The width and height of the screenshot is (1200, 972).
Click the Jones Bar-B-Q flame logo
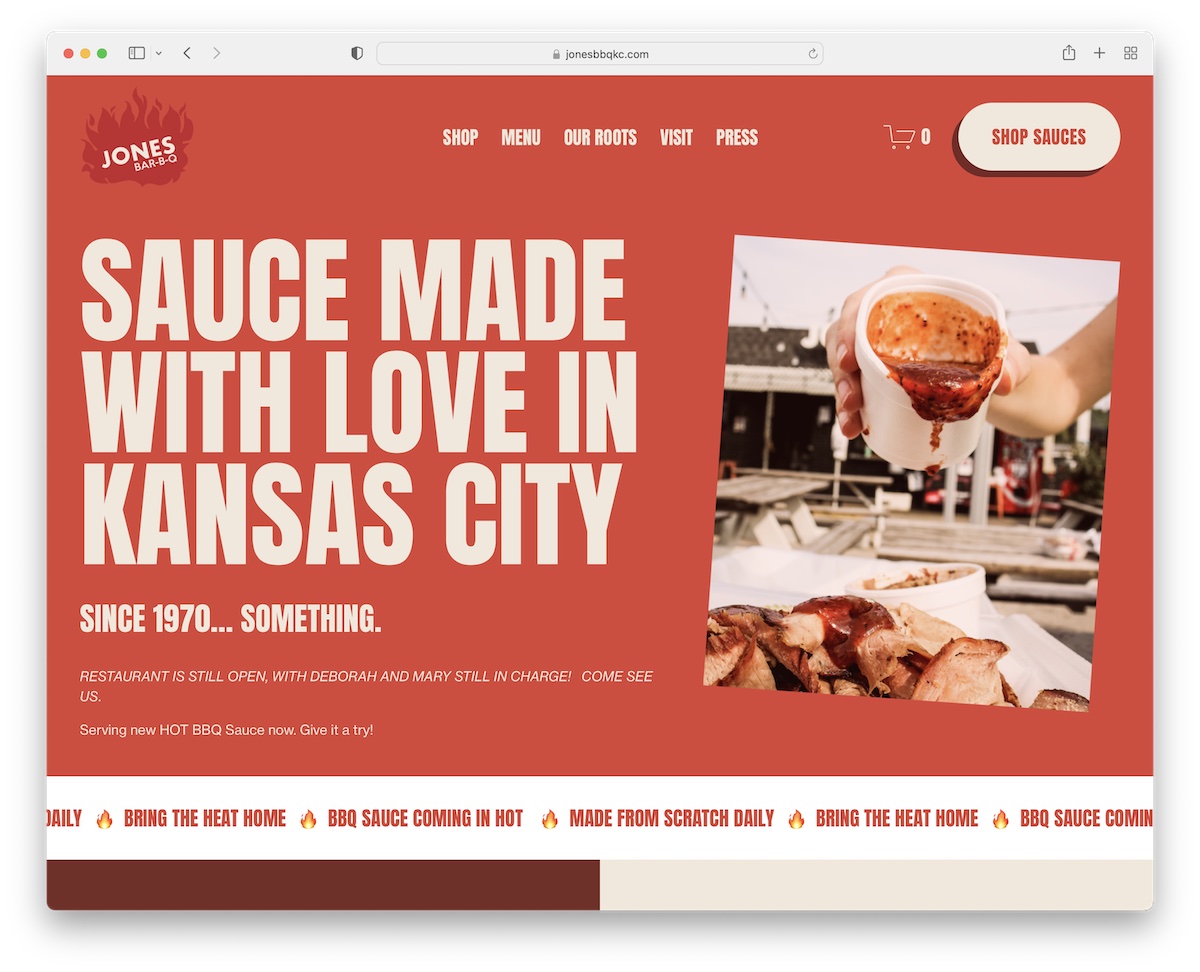point(137,137)
